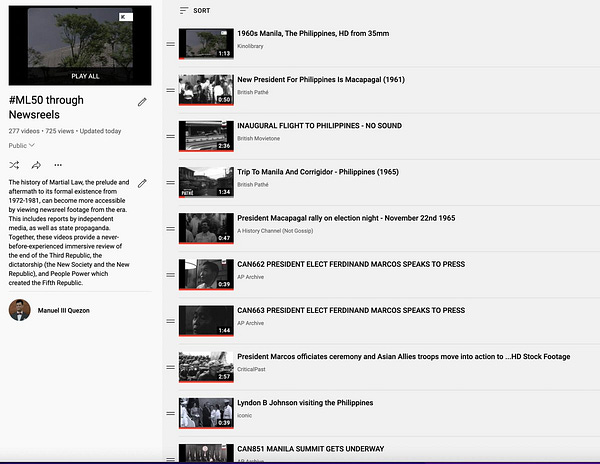Open thumbnail of New President Macapagal video
The height and width of the screenshot is (464, 600).
206,90
